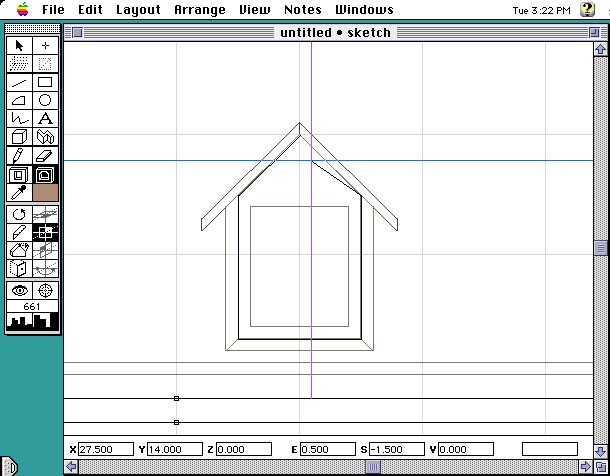The width and height of the screenshot is (610, 476).
Task: Click the horizontal scrollbar right arrow
Action: point(587,467)
